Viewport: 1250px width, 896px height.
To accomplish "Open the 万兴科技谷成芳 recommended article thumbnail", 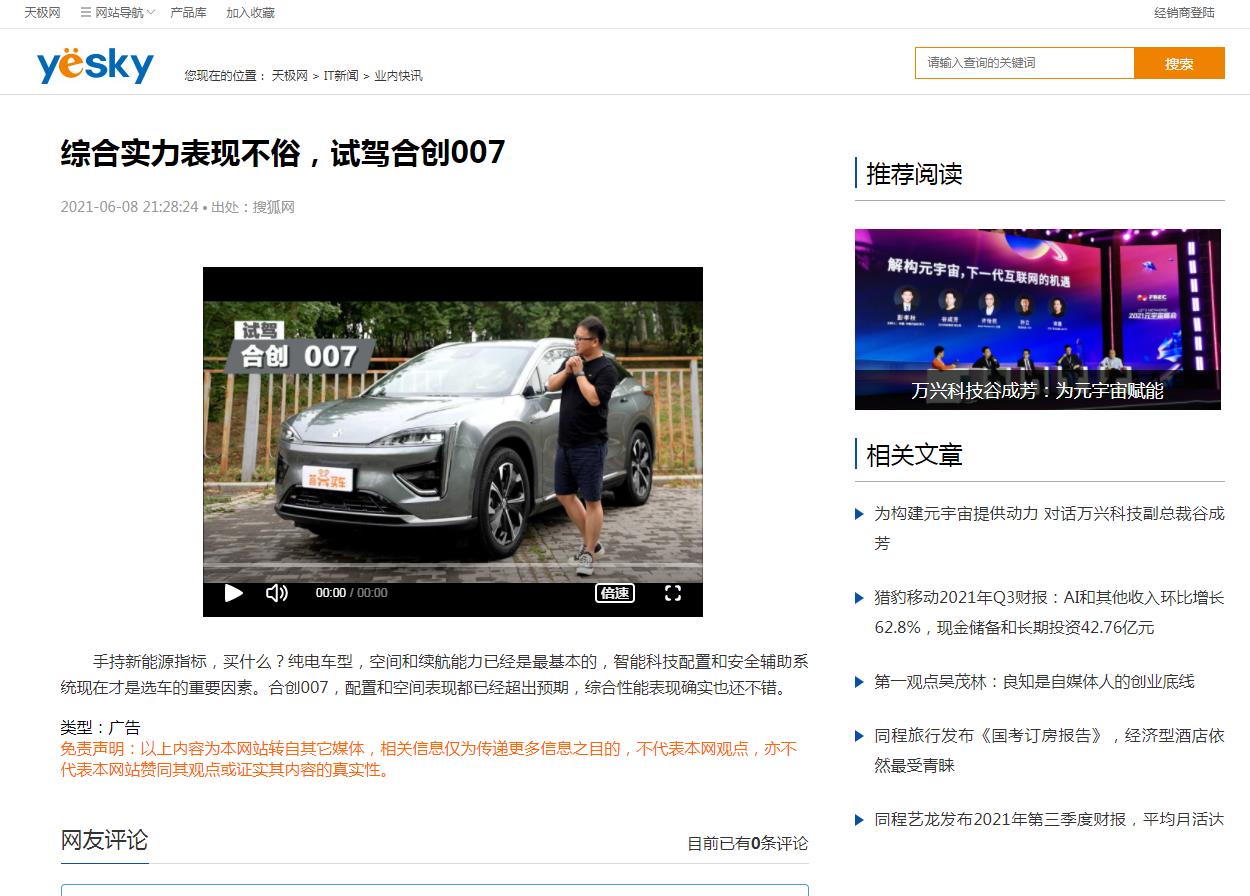I will pyautogui.click(x=1038, y=319).
